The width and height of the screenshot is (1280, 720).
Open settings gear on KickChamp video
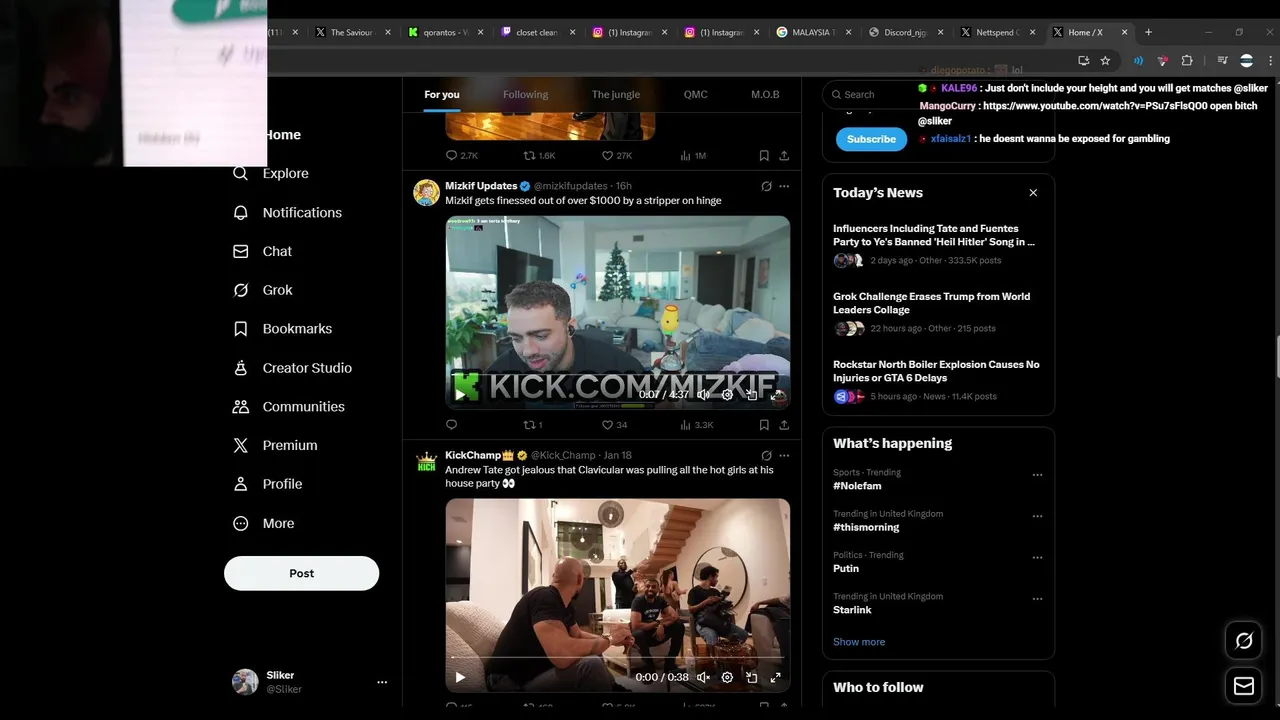coord(727,677)
